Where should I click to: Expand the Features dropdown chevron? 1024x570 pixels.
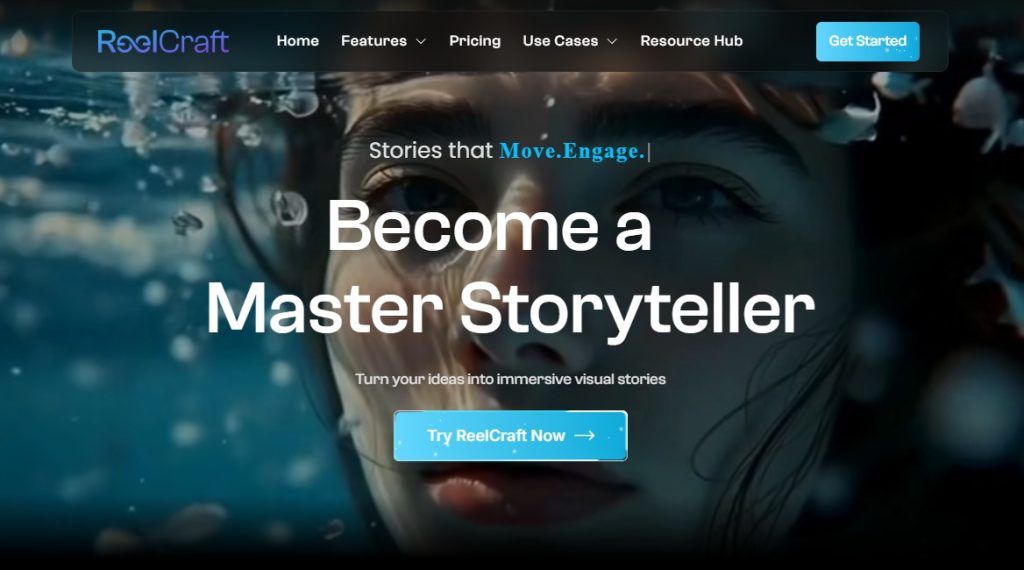pyautogui.click(x=421, y=41)
